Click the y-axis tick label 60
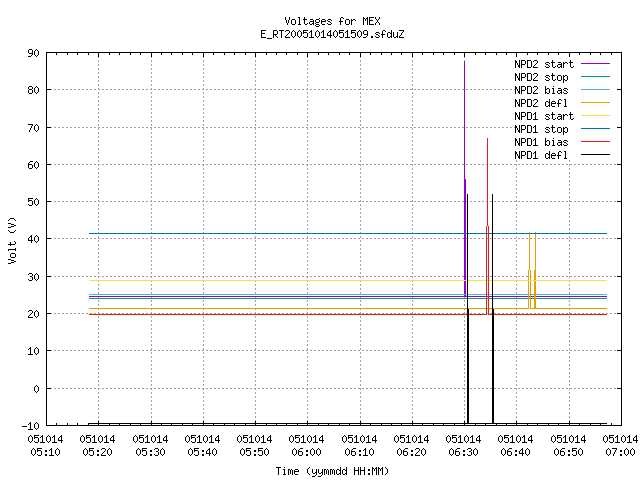The width and height of the screenshot is (640, 480). click(33, 165)
